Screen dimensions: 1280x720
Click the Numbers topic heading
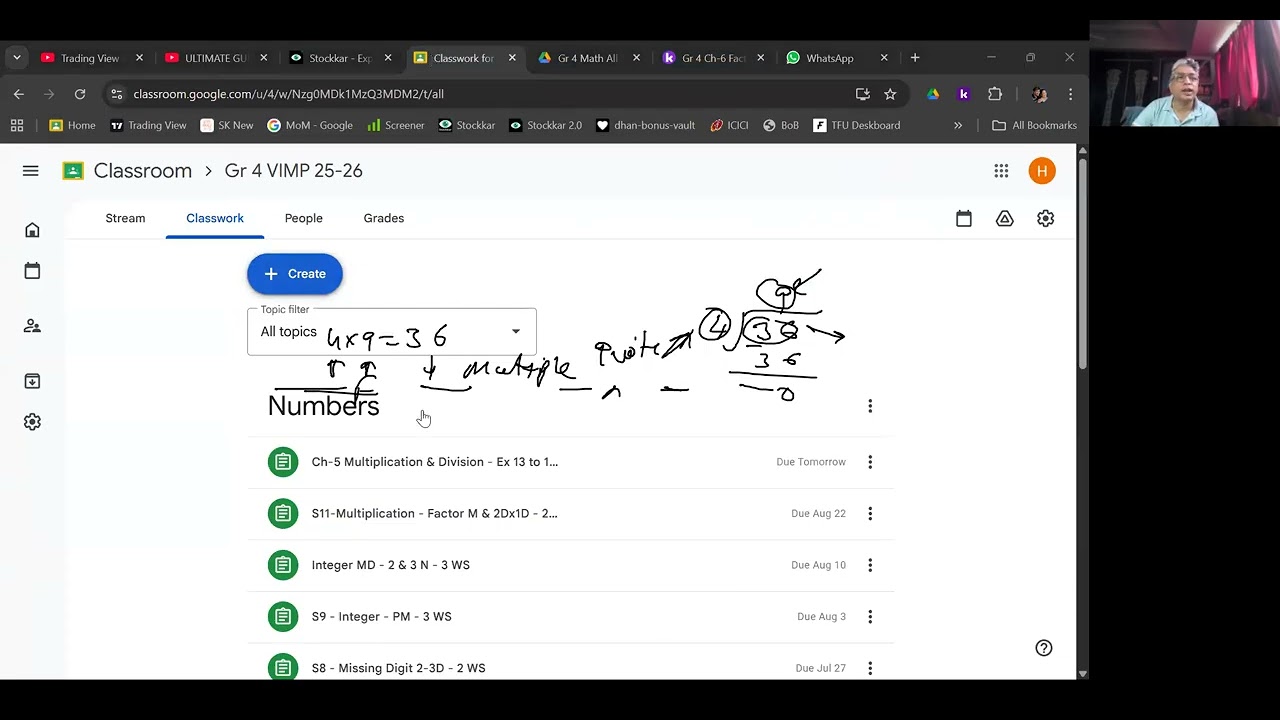pyautogui.click(x=323, y=406)
